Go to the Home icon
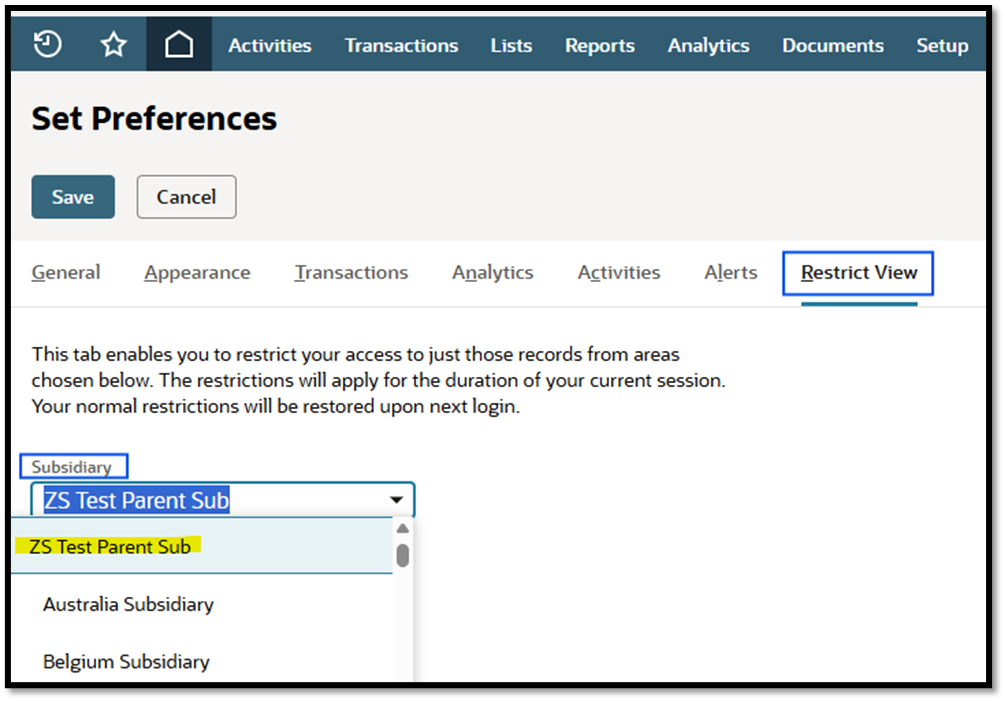Image resolution: width=1005 pixels, height=701 pixels. [179, 45]
